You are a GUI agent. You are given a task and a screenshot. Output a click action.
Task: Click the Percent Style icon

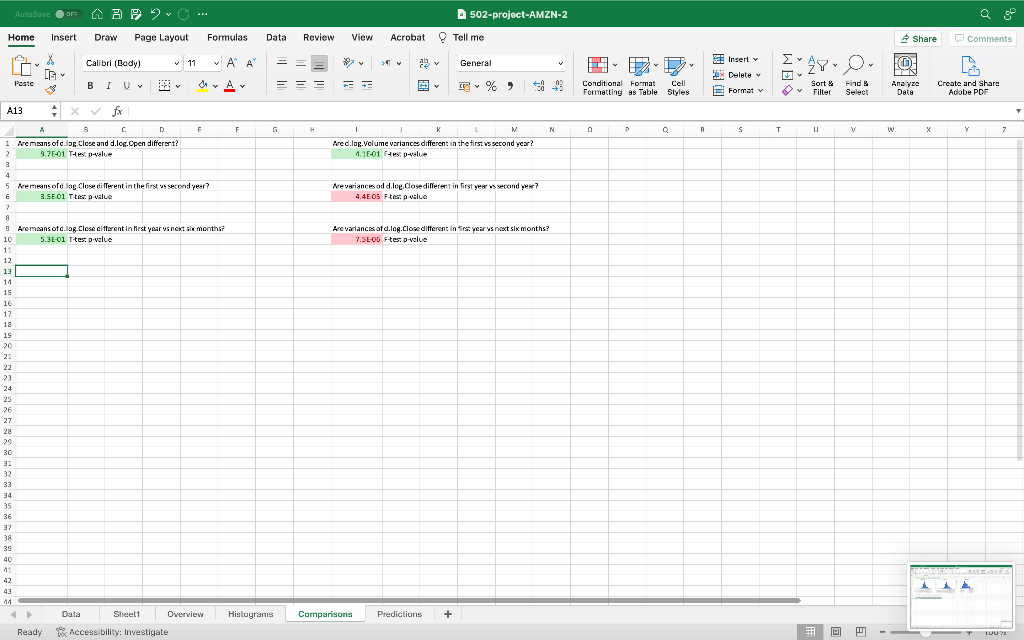point(491,86)
